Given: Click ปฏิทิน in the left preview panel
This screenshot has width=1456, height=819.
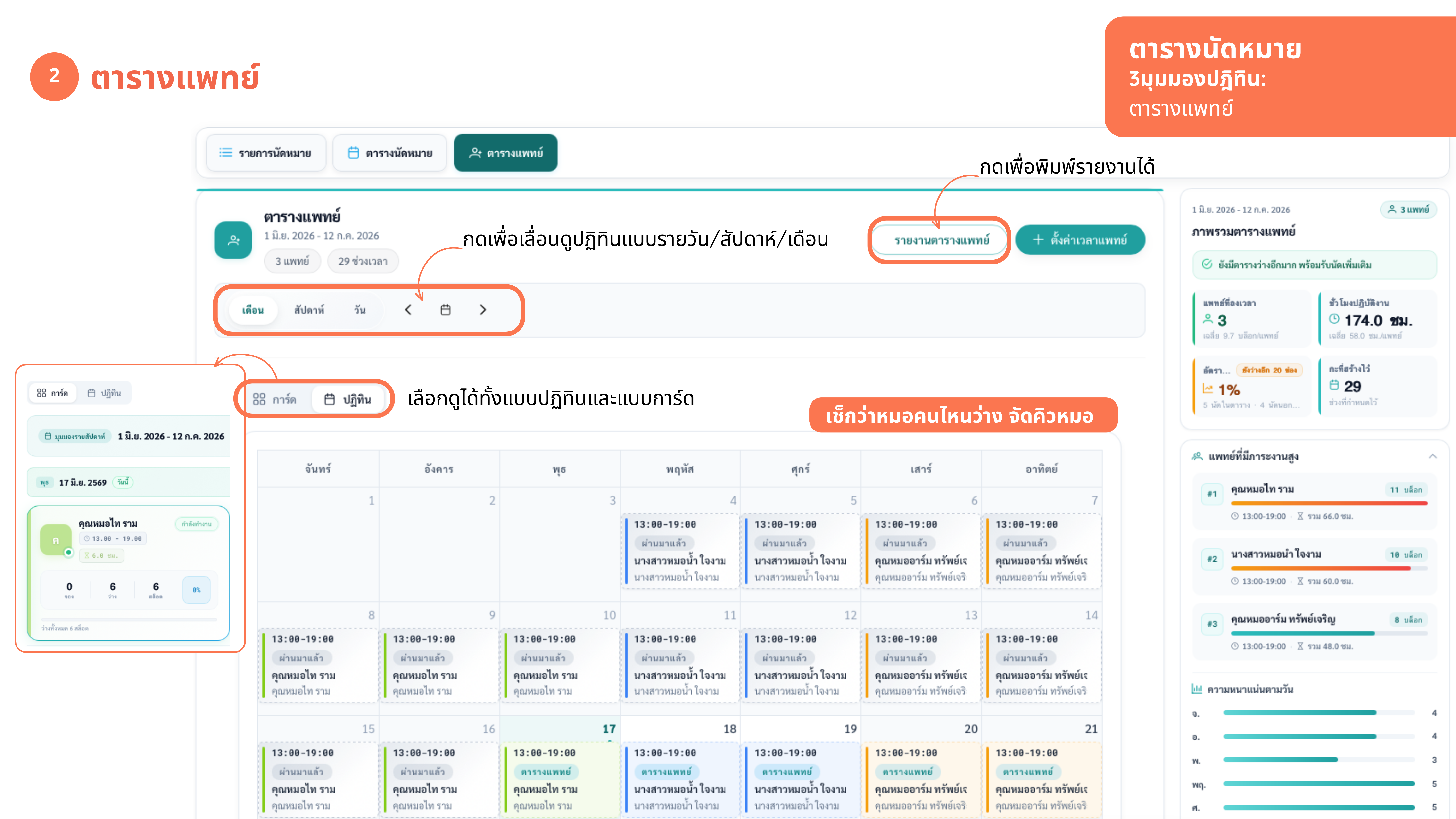Looking at the screenshot, I should click(105, 393).
